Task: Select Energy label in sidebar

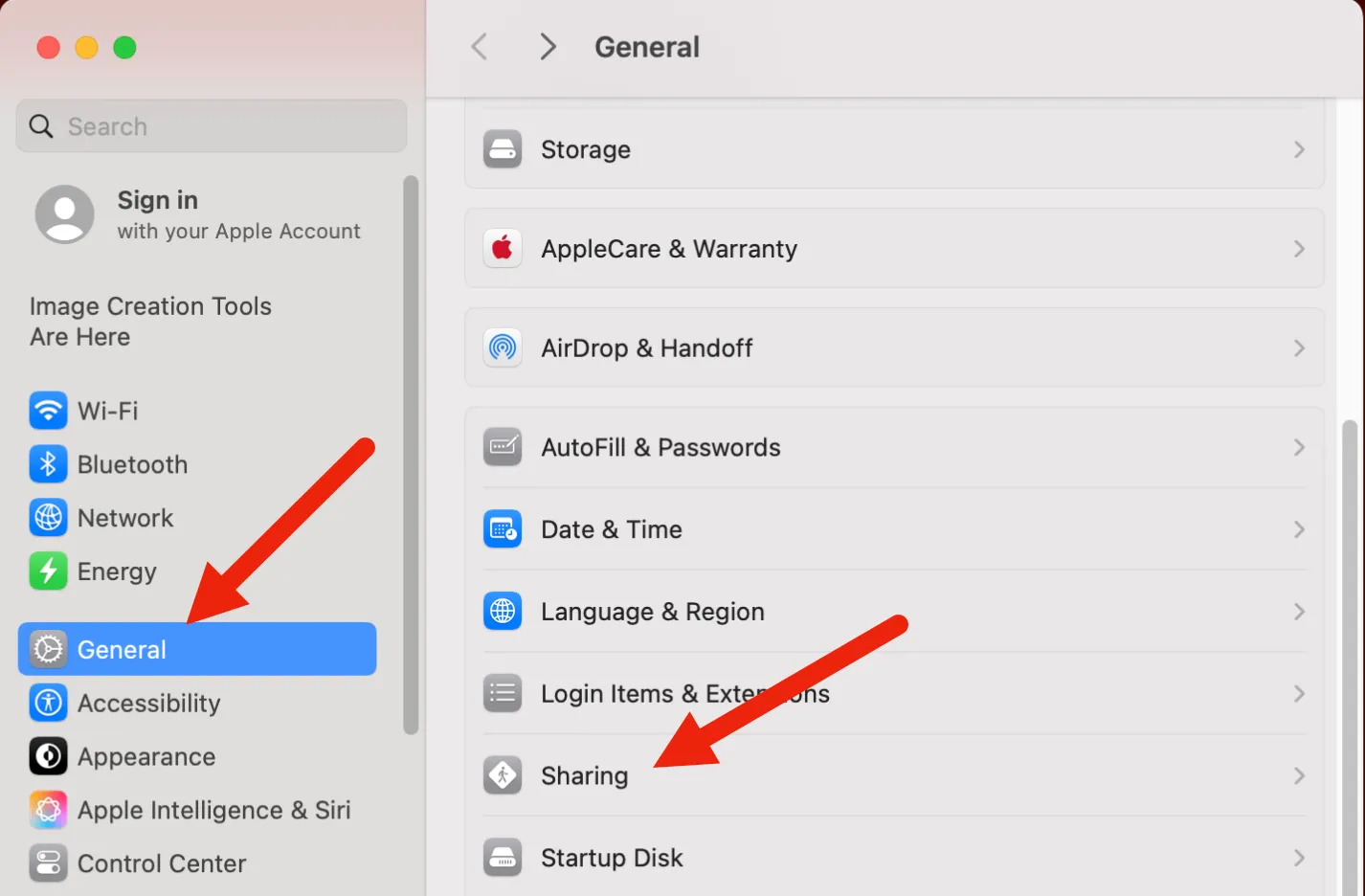Action: pyautogui.click(x=117, y=571)
